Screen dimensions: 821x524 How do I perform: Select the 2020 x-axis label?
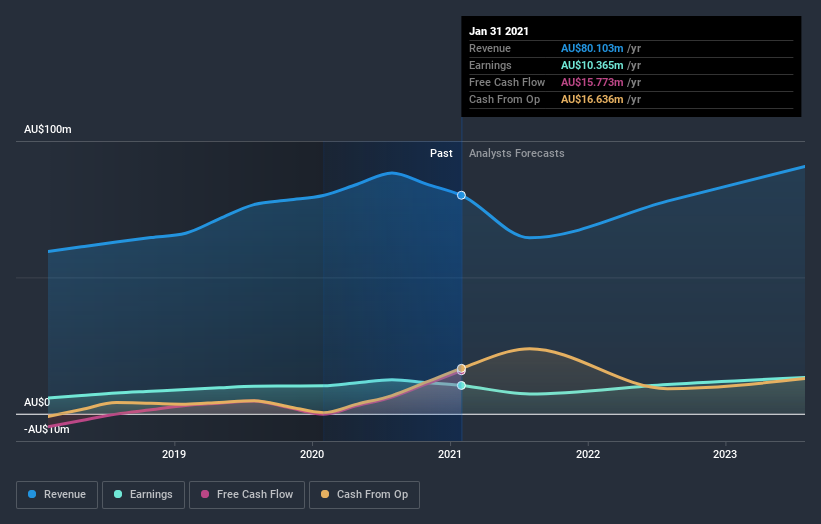pyautogui.click(x=312, y=454)
